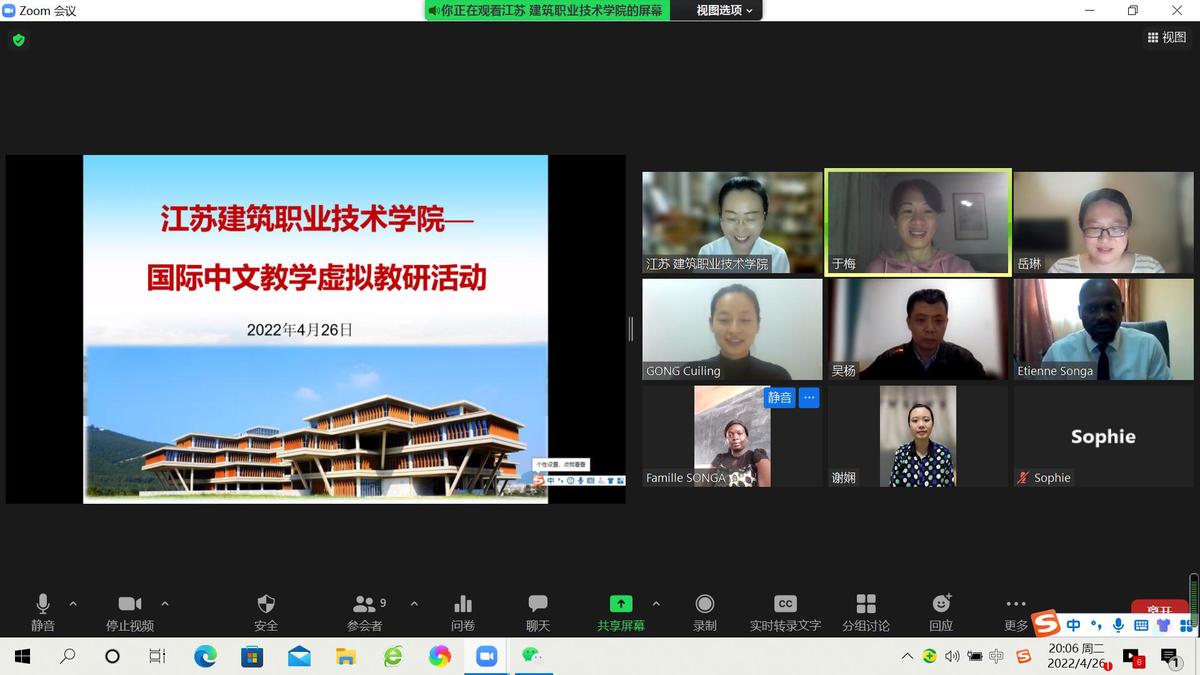Start recording with the 录制 button
The width and height of the screenshot is (1200, 675).
705,611
